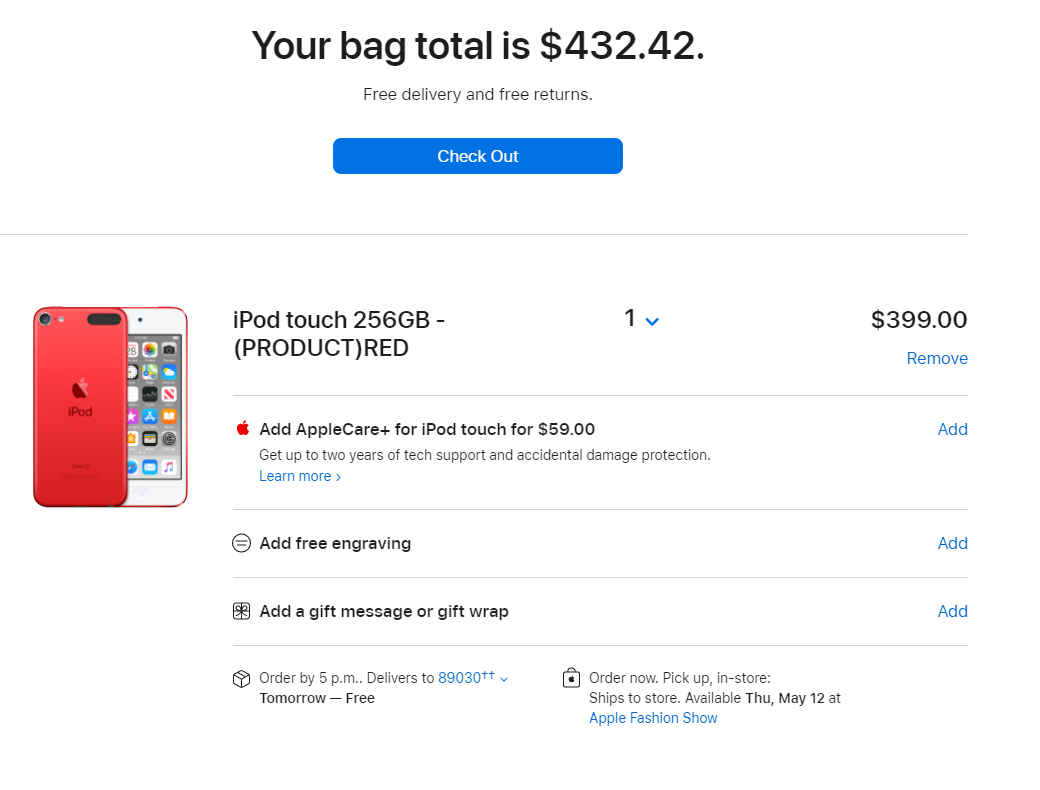Click the red Apple logo beside AppleCare+
The width and height of the screenshot is (1040, 790).
coord(242,429)
